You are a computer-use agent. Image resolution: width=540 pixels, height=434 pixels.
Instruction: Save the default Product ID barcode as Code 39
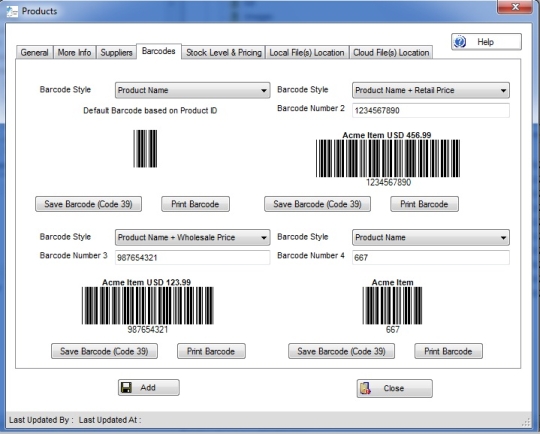tap(89, 204)
